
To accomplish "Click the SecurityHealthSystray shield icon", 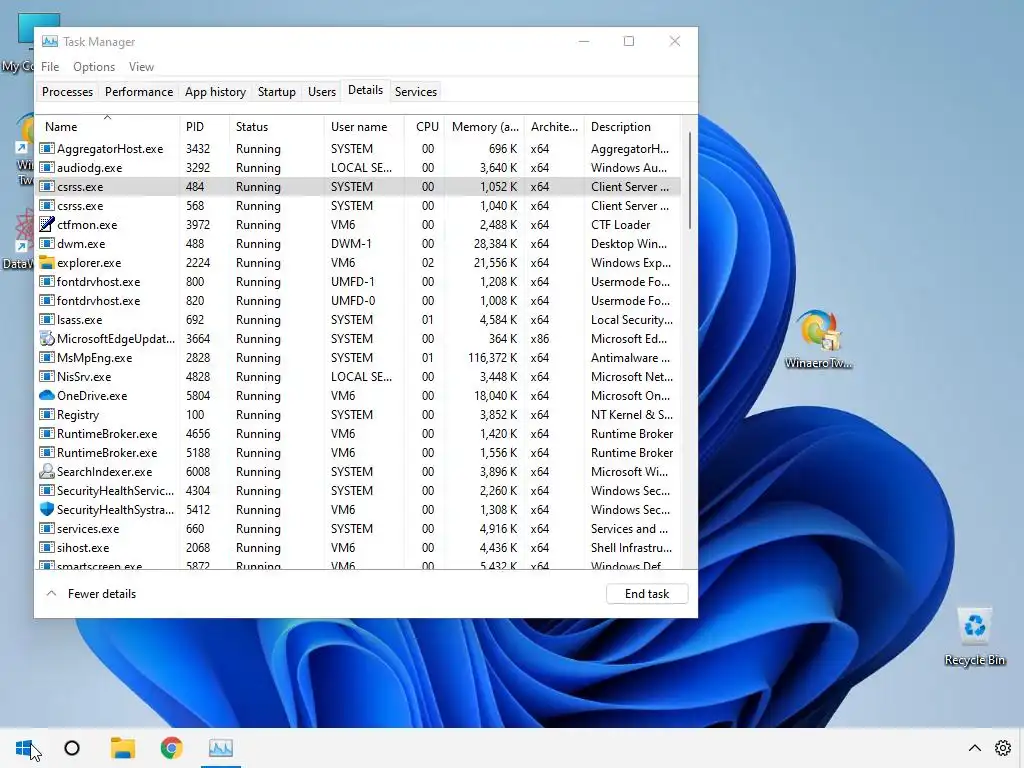I will point(46,509).
